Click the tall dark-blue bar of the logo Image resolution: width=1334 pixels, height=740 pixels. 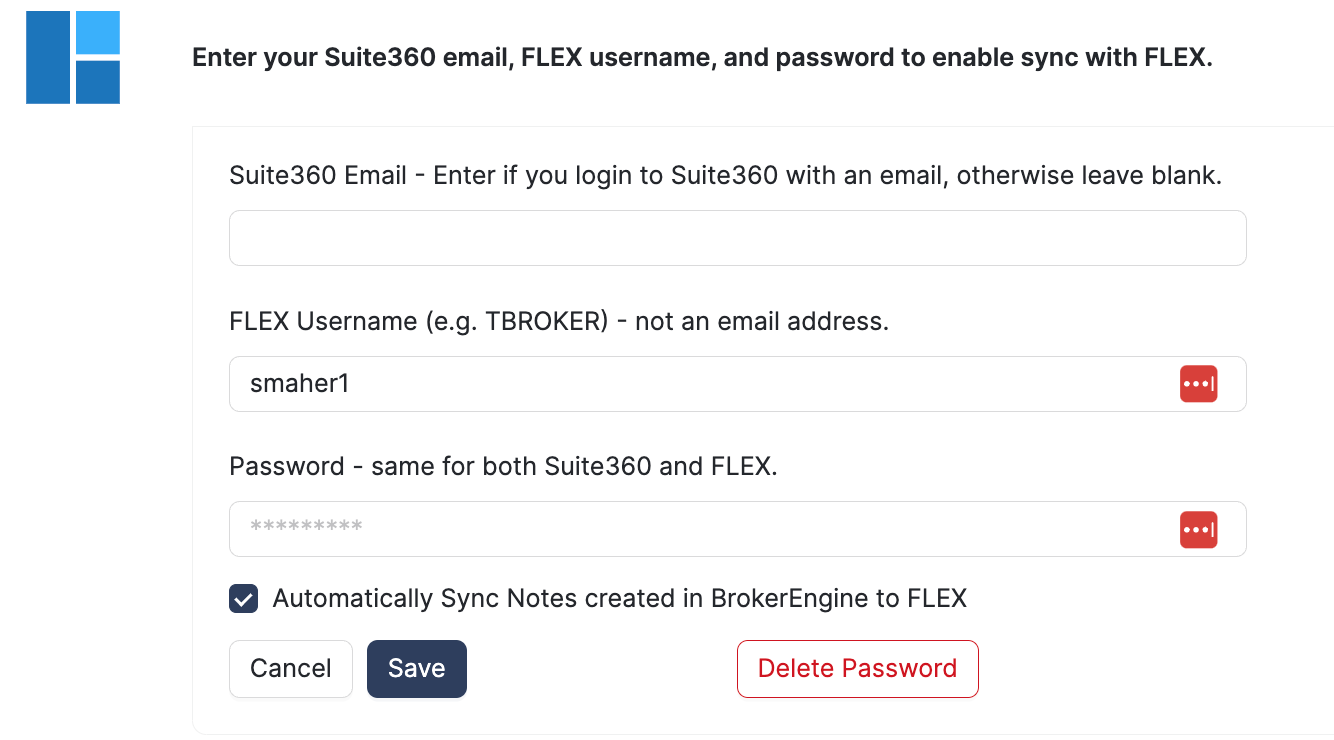coord(48,58)
